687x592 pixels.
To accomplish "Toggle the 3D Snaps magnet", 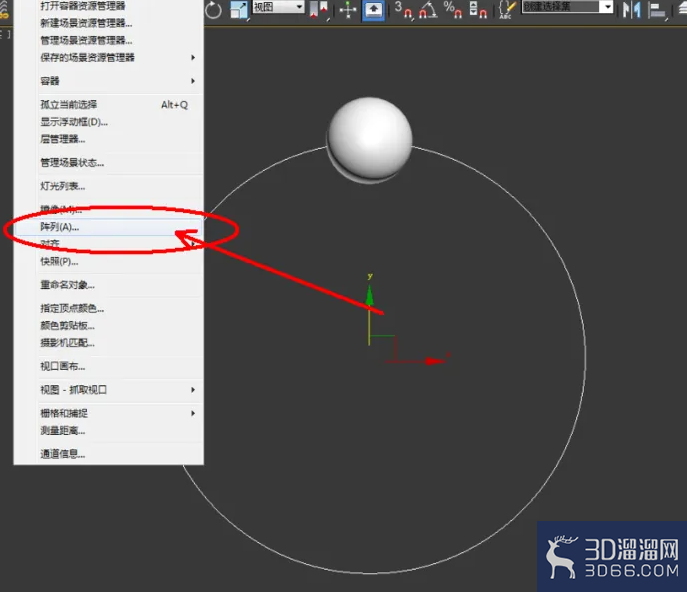I will click(x=403, y=10).
